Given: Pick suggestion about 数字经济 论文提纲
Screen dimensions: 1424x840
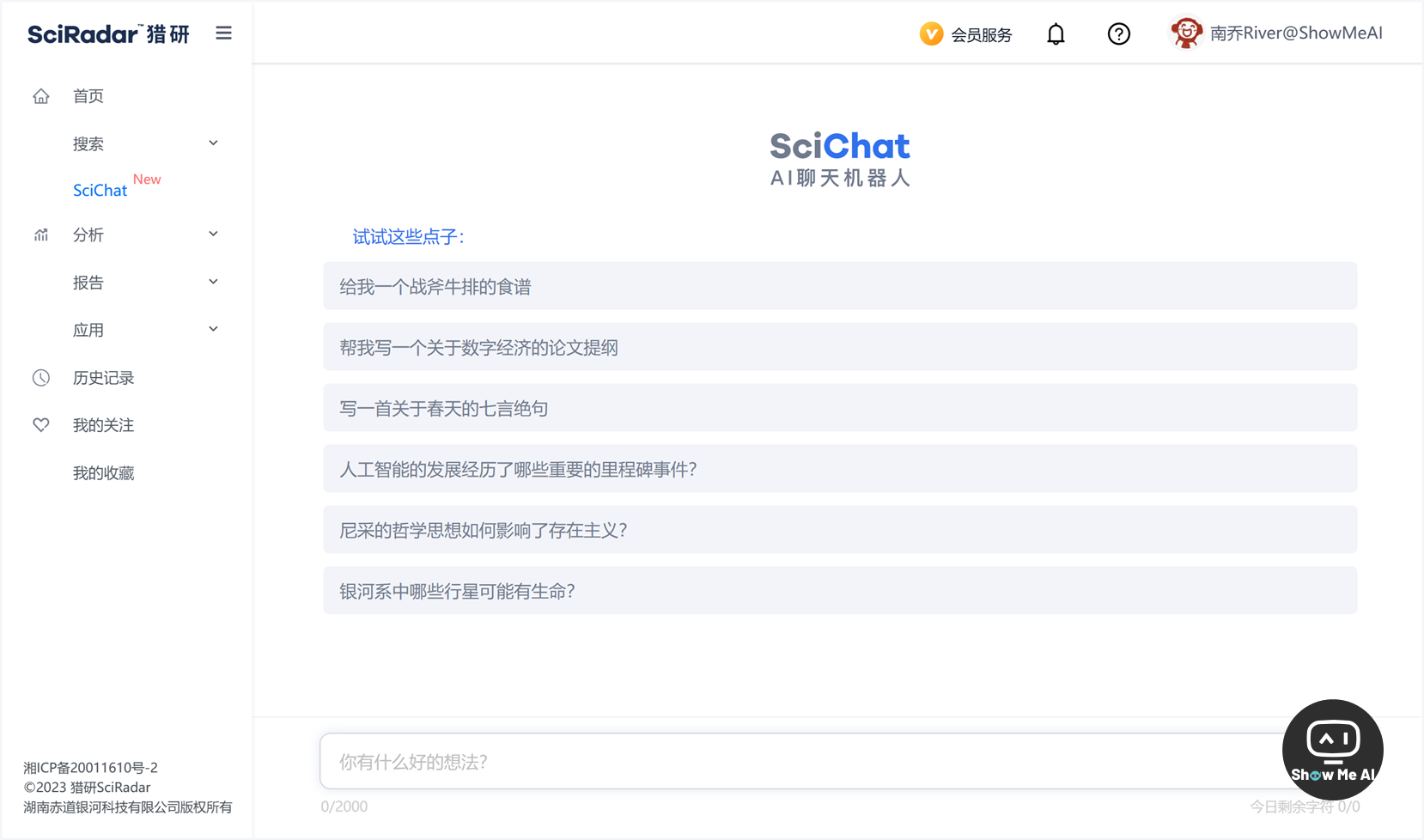Looking at the screenshot, I should [x=840, y=347].
